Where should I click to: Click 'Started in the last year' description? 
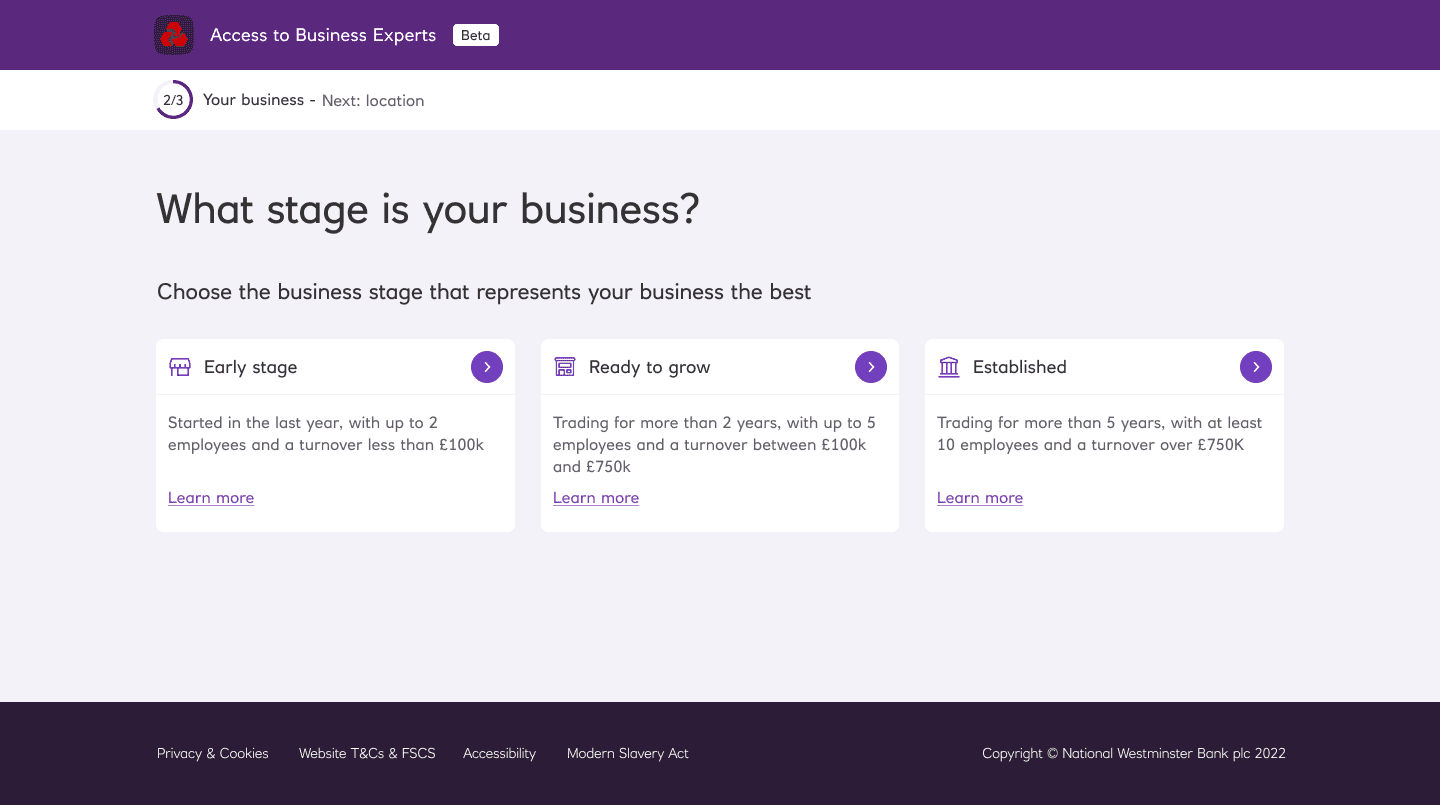click(x=326, y=434)
